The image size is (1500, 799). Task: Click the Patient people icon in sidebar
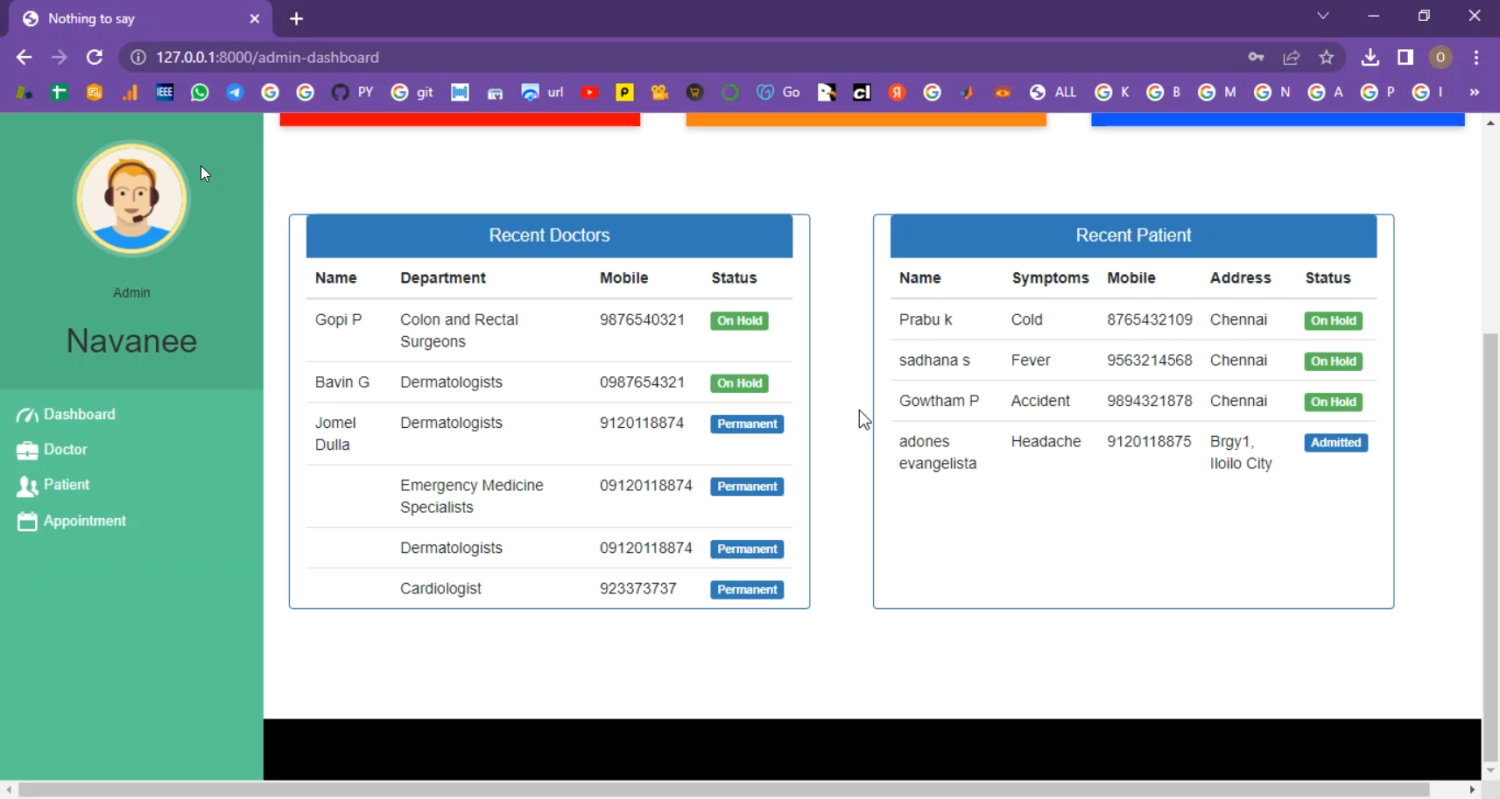pos(27,486)
